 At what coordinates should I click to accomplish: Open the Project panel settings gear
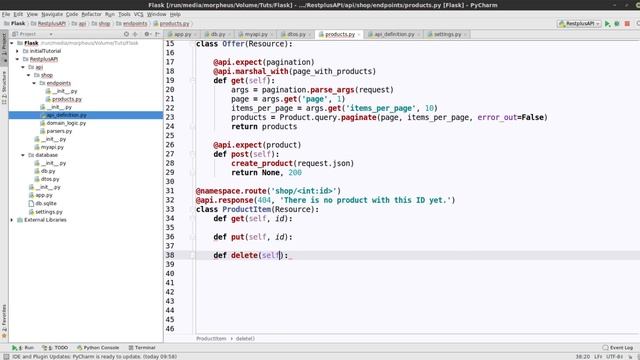(147, 34)
